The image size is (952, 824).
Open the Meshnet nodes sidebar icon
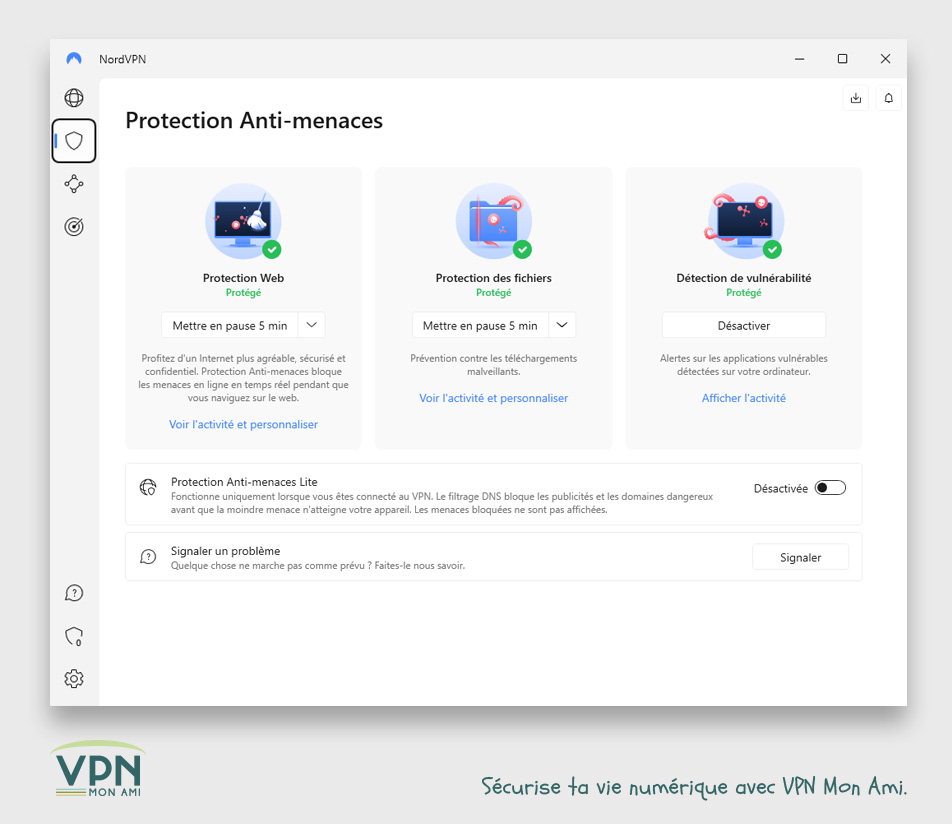tap(73, 184)
